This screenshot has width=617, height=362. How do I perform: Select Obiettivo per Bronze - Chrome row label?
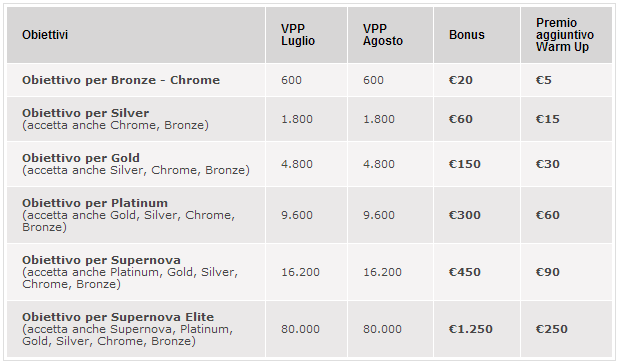tap(121, 80)
